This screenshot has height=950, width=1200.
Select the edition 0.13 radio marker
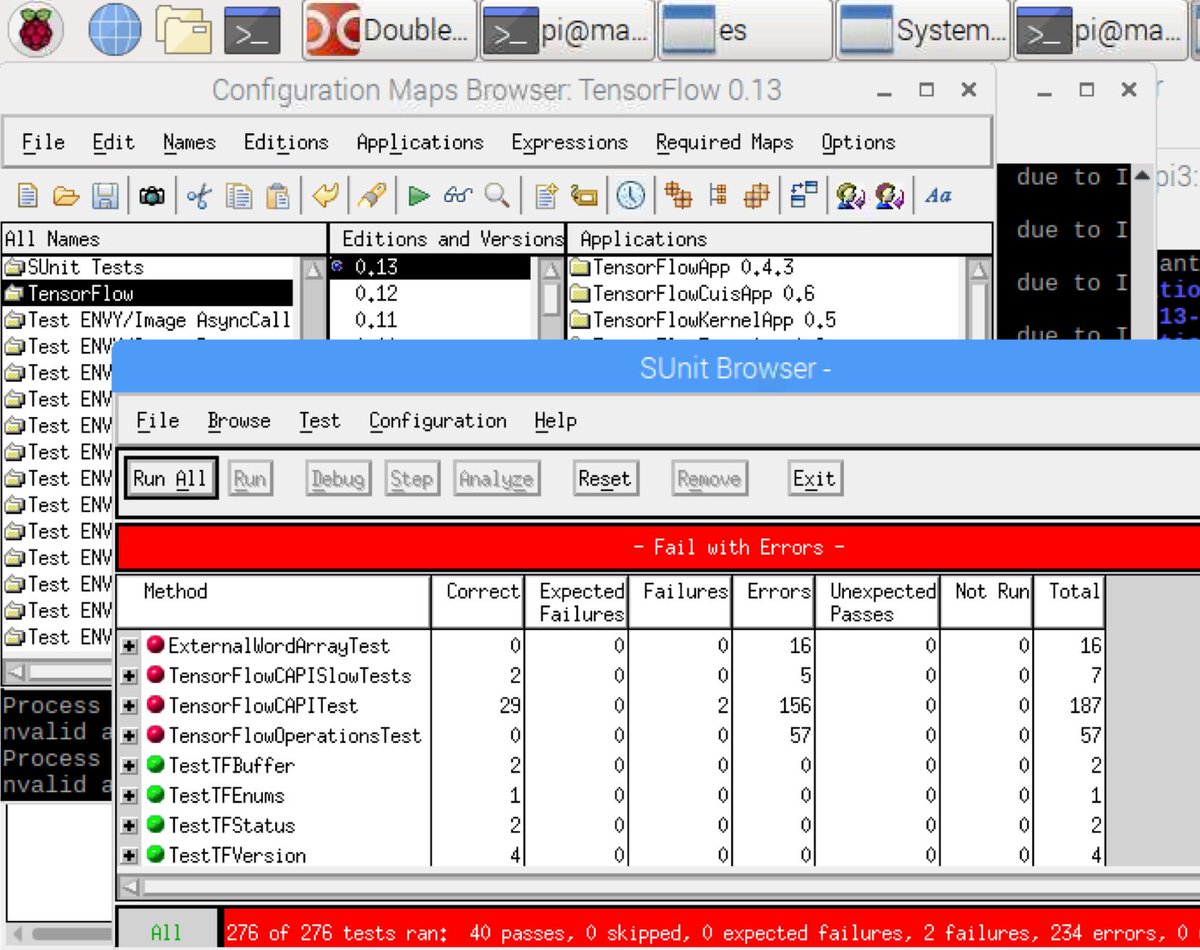[x=337, y=267]
